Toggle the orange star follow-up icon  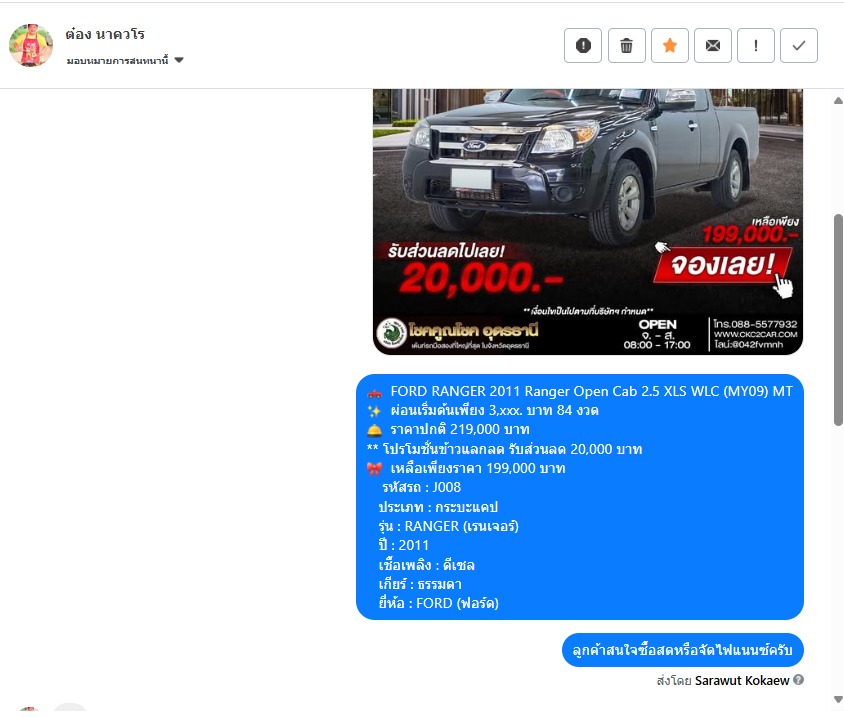(670, 46)
